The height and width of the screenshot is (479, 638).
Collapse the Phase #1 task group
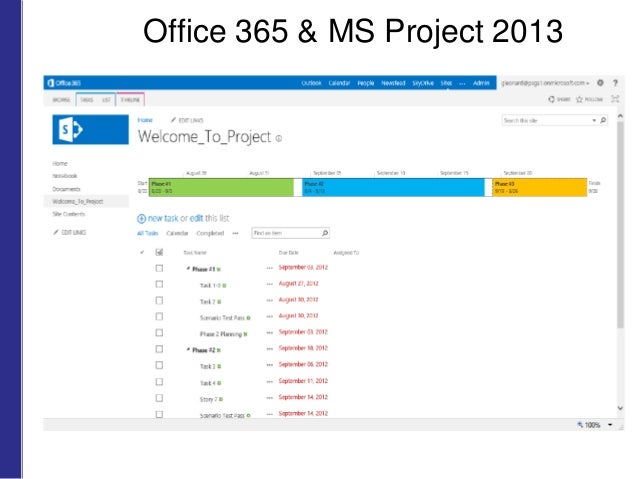[x=188, y=268]
